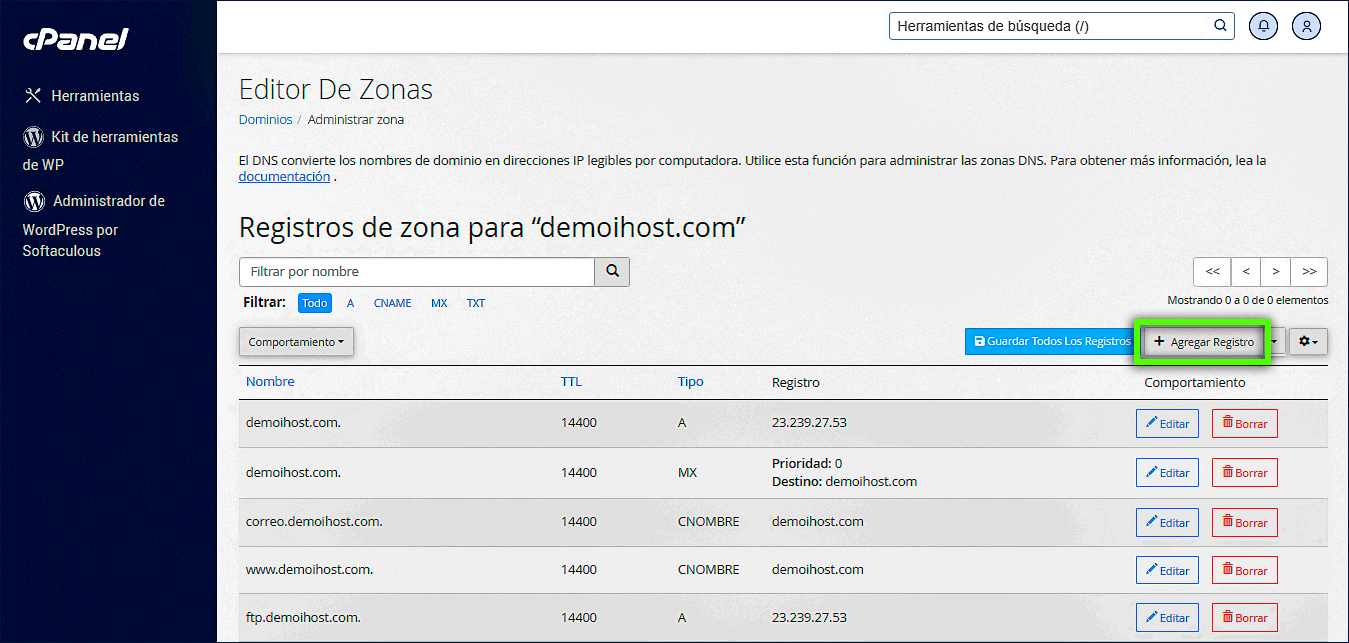The width and height of the screenshot is (1349, 643).
Task: Open the user account icon
Action: [x=1306, y=26]
